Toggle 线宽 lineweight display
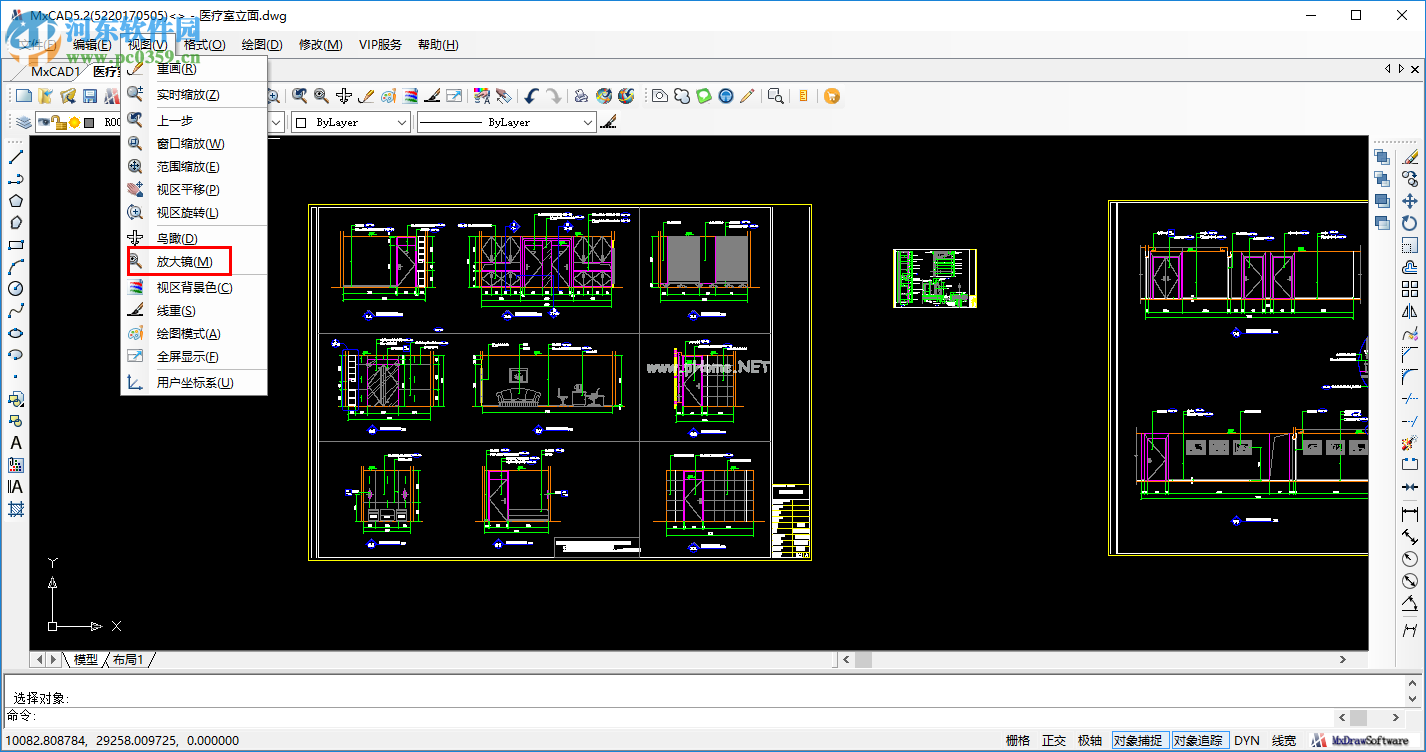The height and width of the screenshot is (752, 1426). click(1284, 741)
